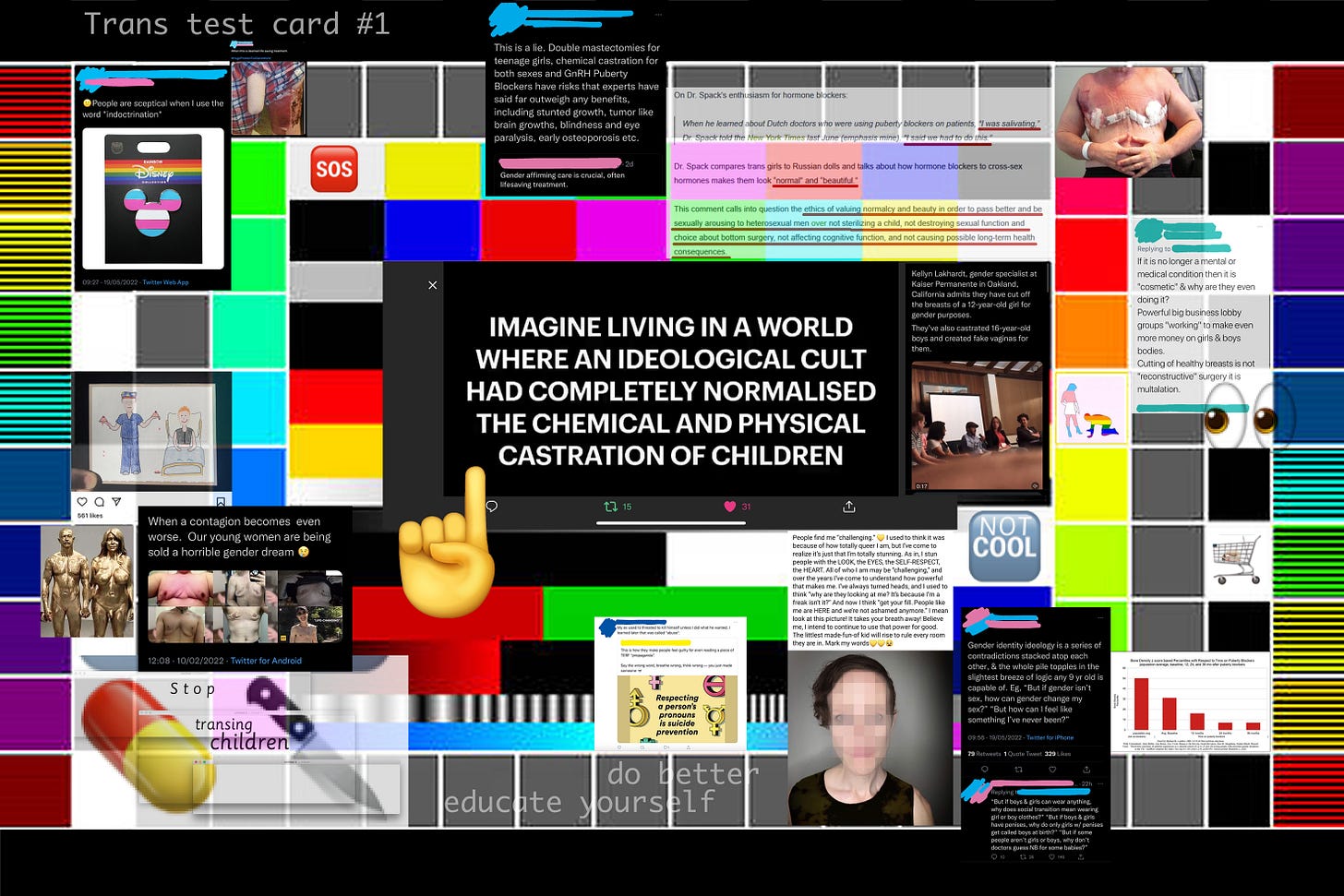Open the red bar chart image

click(1192, 704)
